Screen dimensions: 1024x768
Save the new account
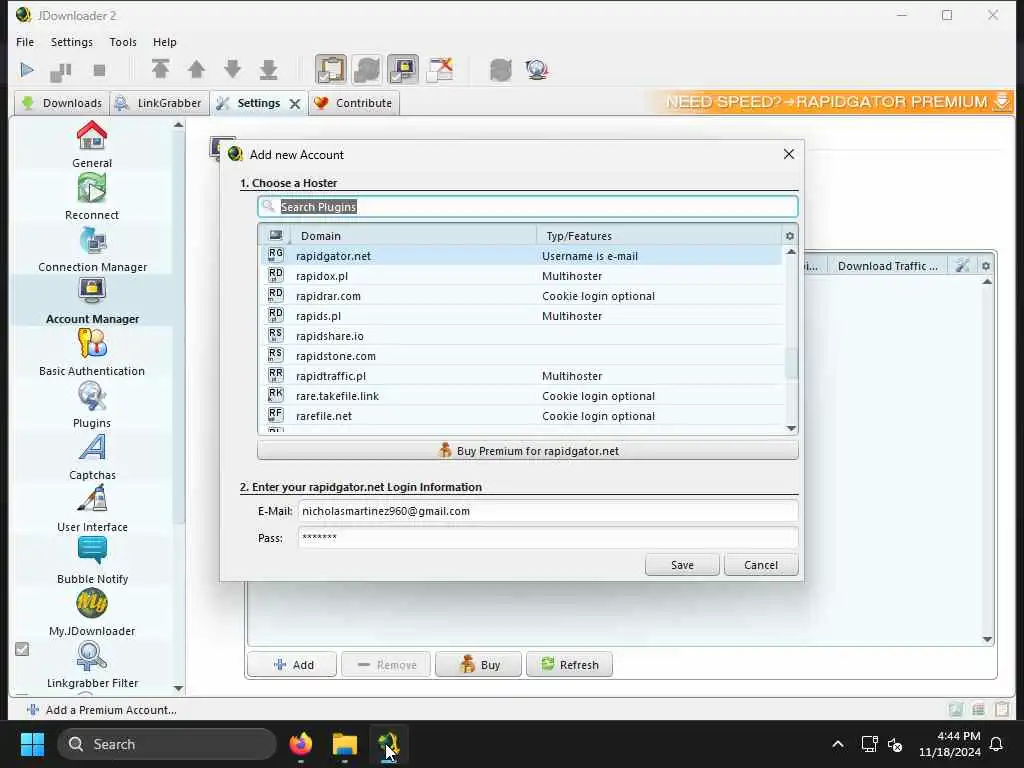pyautogui.click(x=682, y=565)
